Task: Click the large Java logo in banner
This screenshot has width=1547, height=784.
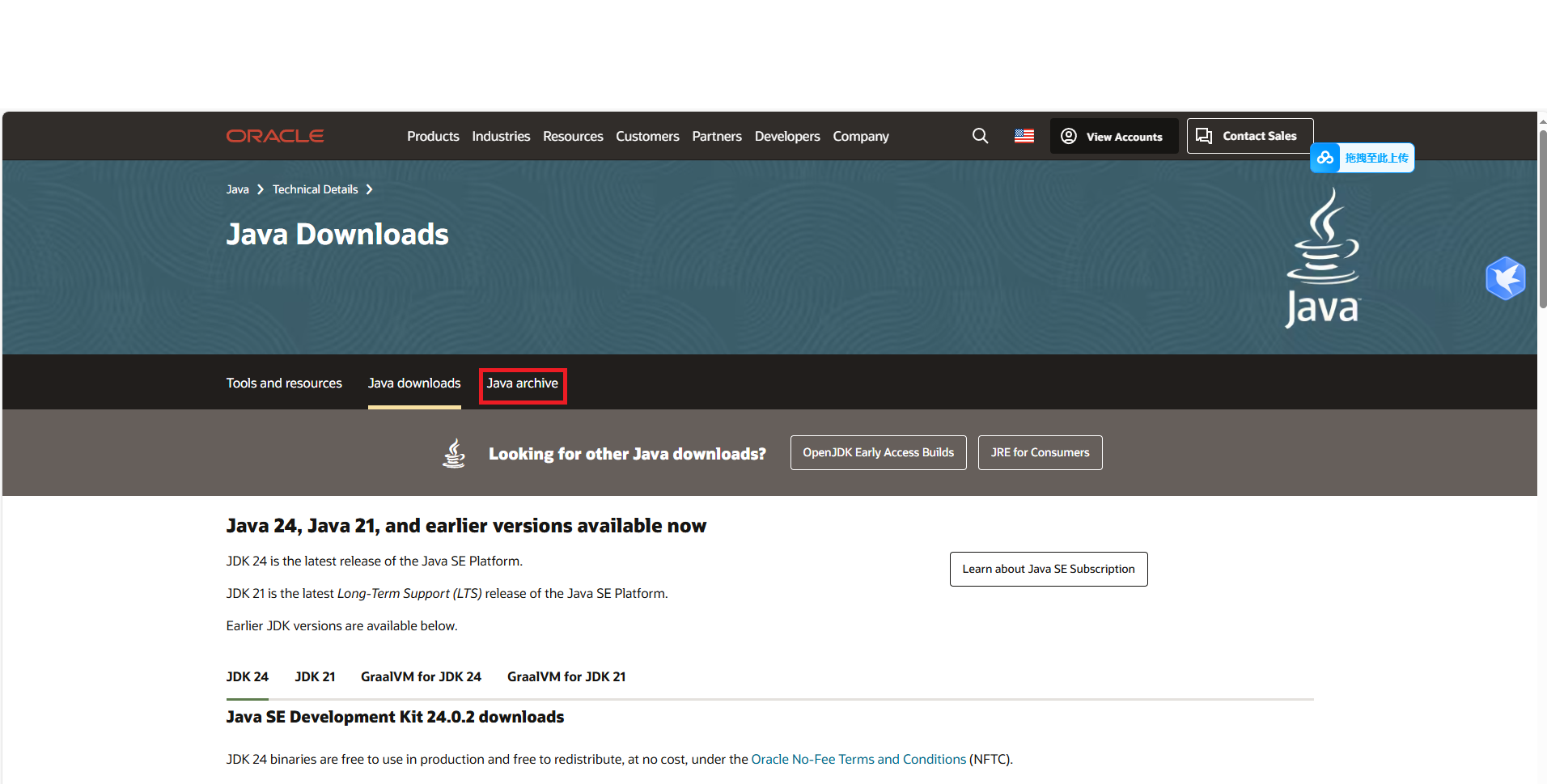Action: pos(1324,258)
